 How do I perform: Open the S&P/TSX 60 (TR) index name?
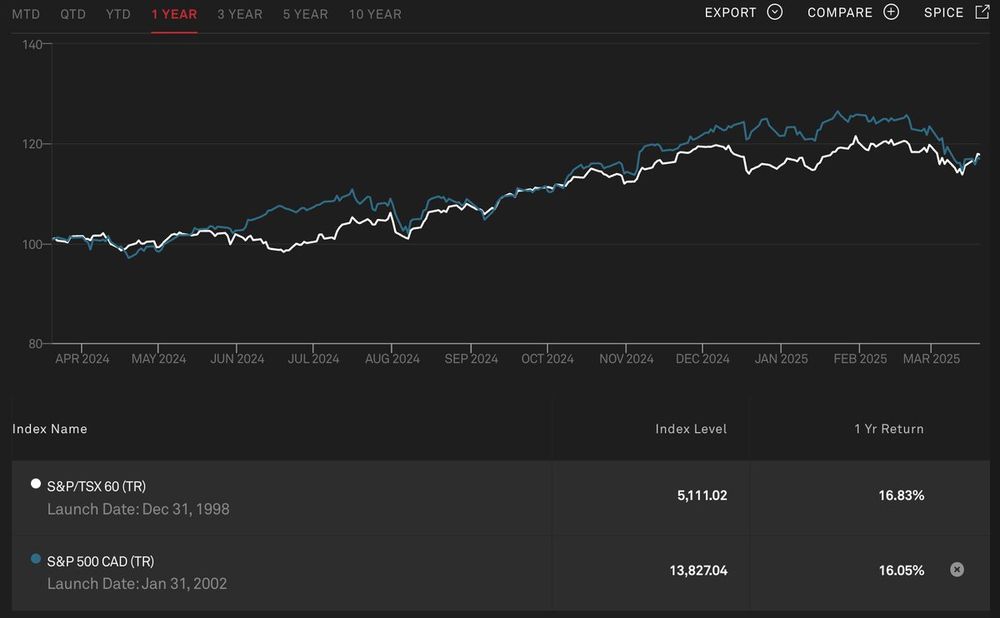point(96,486)
